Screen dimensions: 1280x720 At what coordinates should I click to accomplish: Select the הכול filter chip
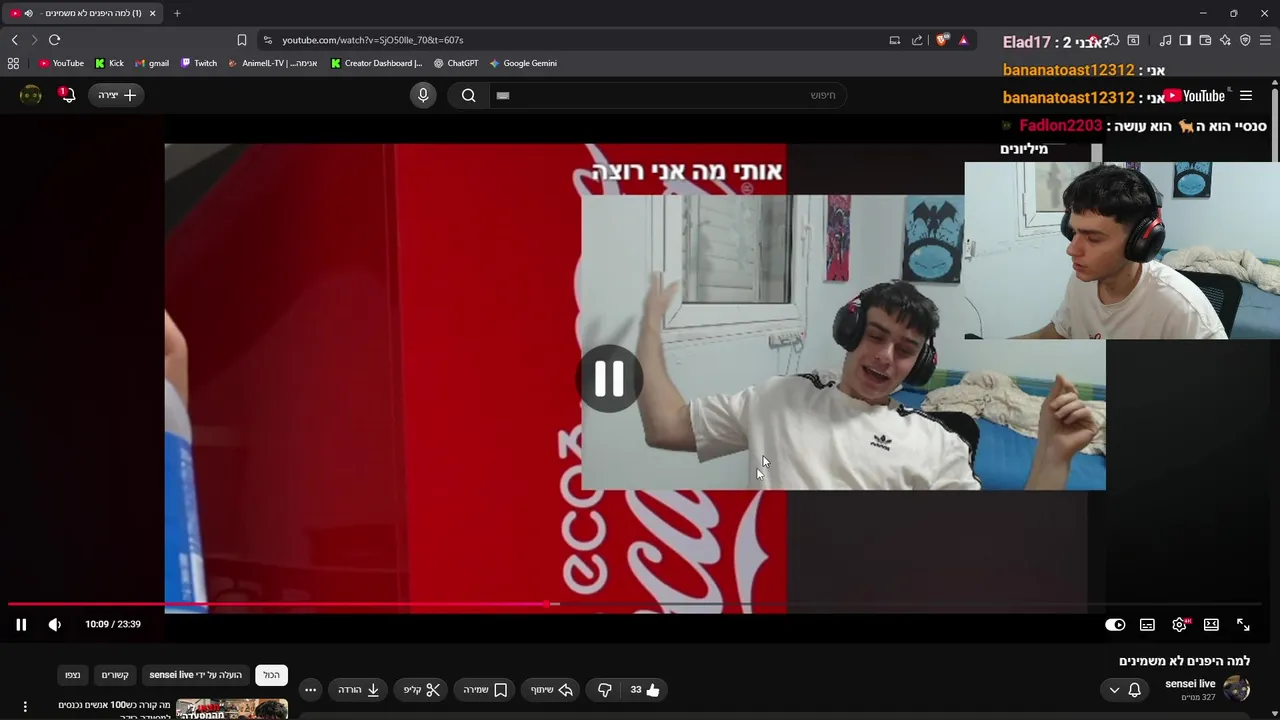point(271,675)
